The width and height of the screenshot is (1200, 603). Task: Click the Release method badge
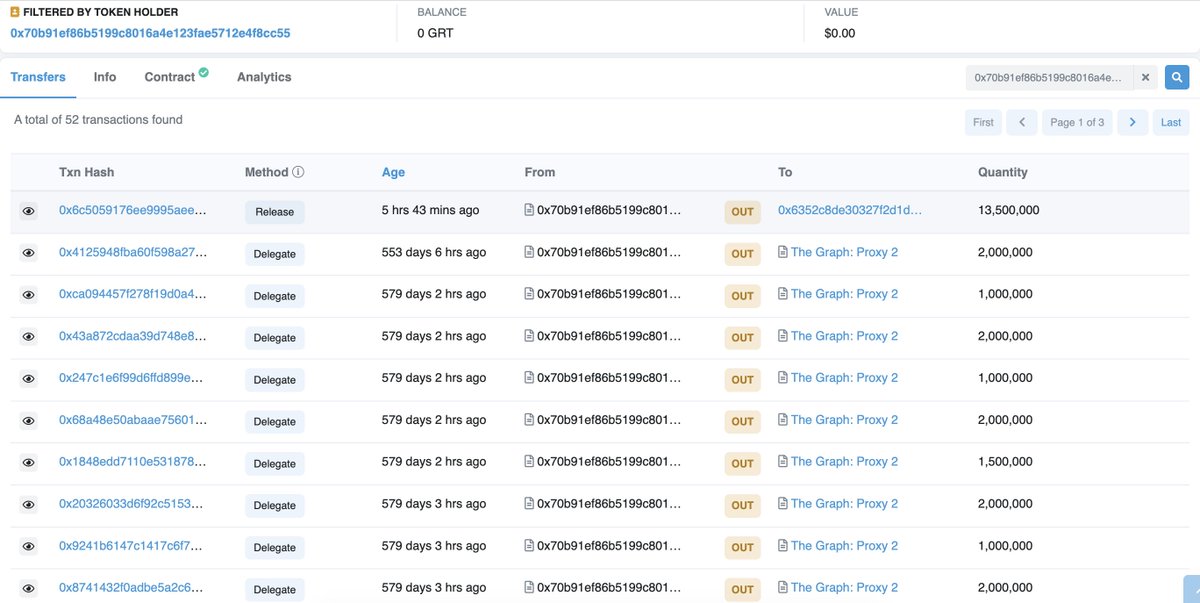[x=275, y=212]
